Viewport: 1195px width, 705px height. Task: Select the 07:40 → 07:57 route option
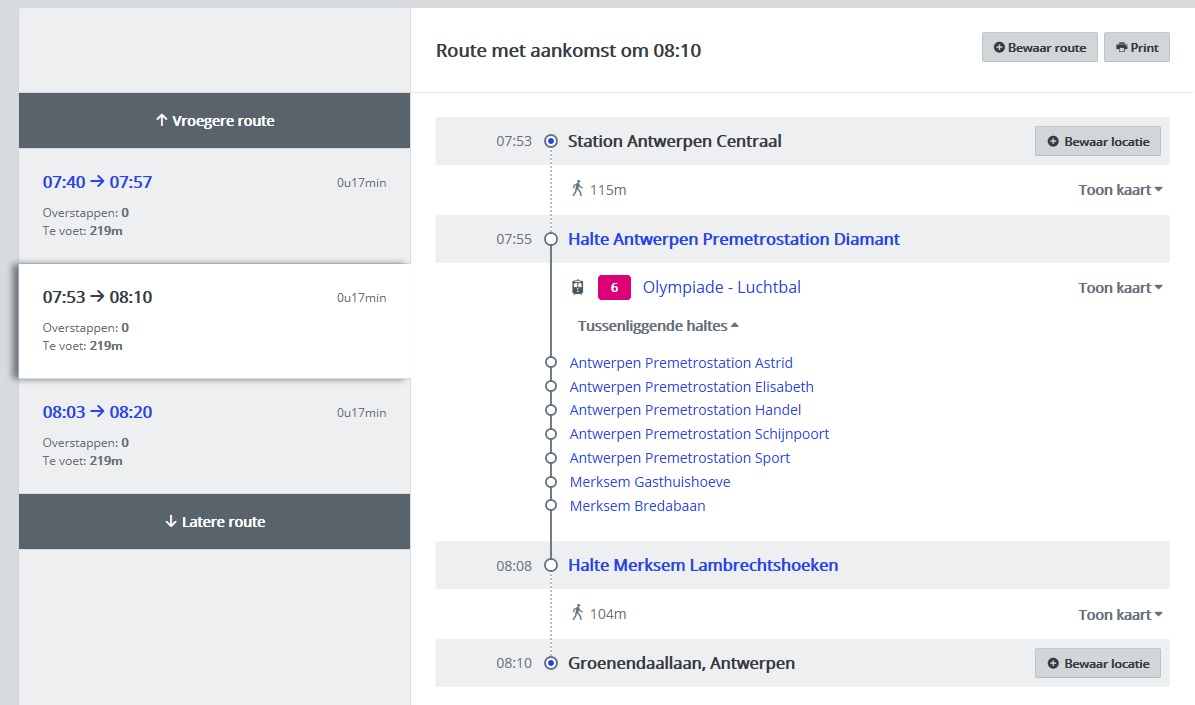98,182
